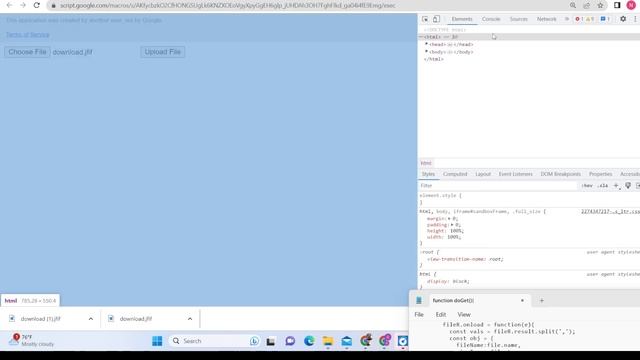The height and width of the screenshot is (360, 640).
Task: Click the blue issues count badge
Action: point(605,19)
